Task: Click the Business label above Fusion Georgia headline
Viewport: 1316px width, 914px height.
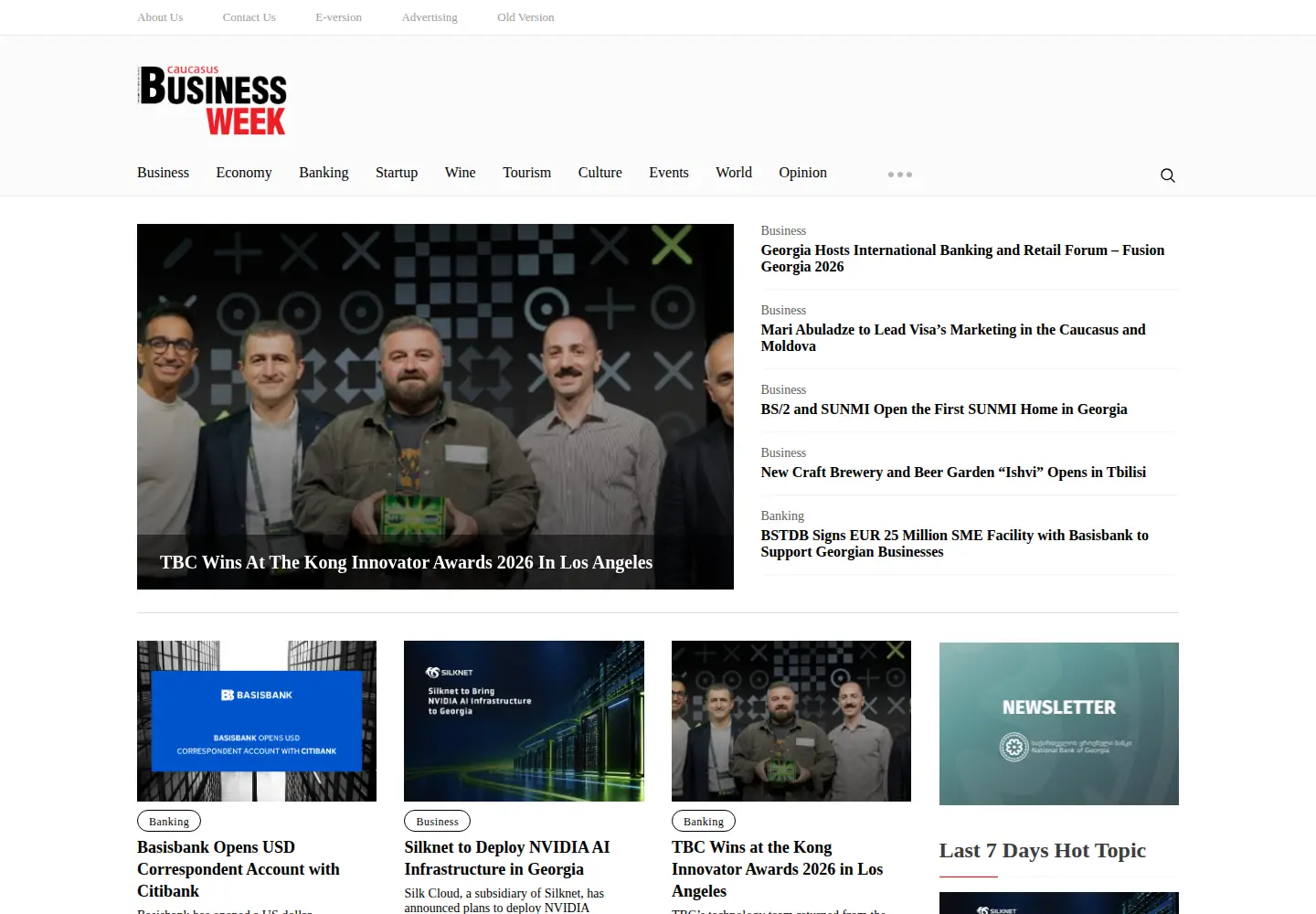Action: tap(783, 231)
